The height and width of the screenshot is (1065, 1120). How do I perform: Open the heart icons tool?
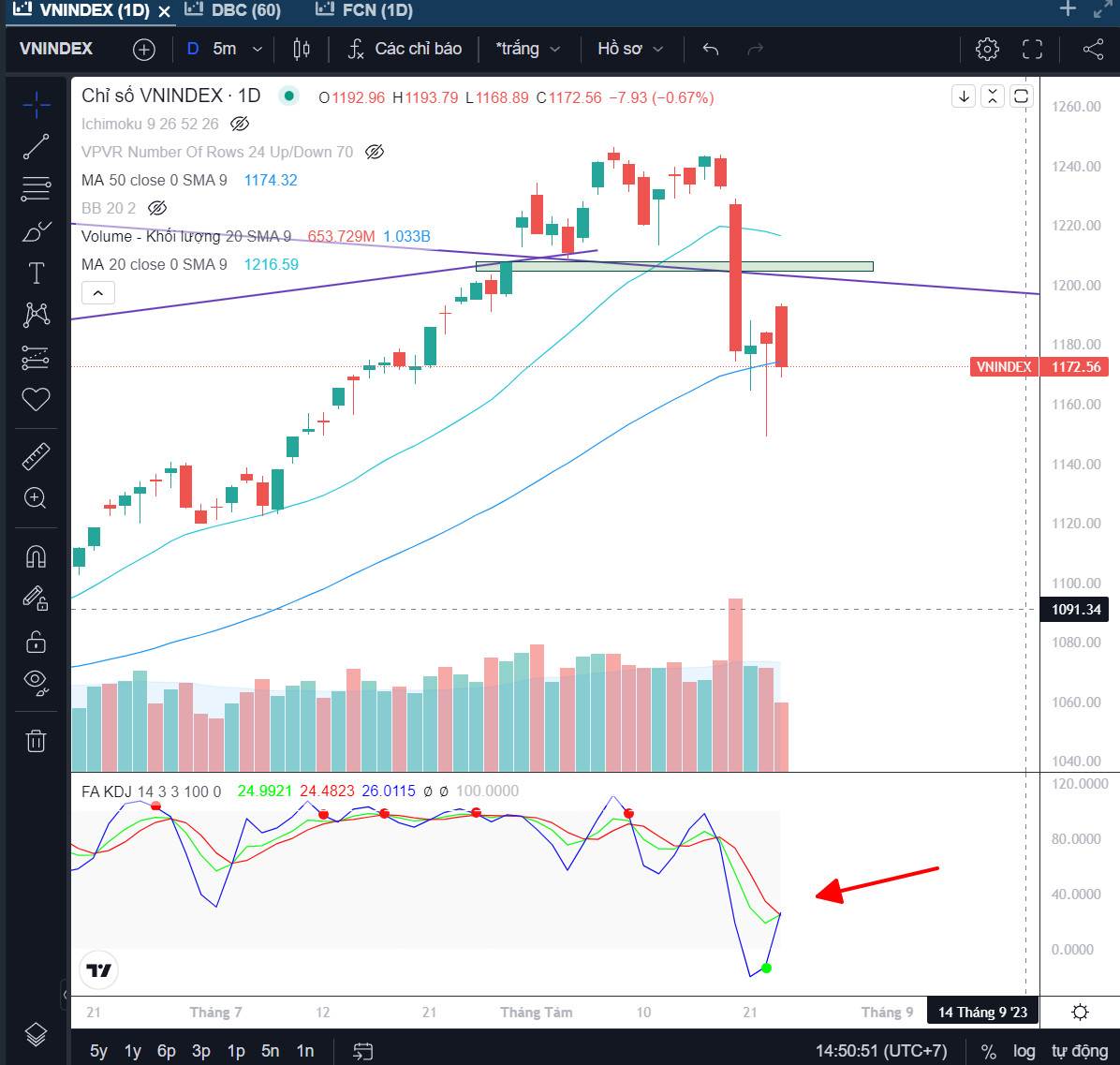pos(36,399)
